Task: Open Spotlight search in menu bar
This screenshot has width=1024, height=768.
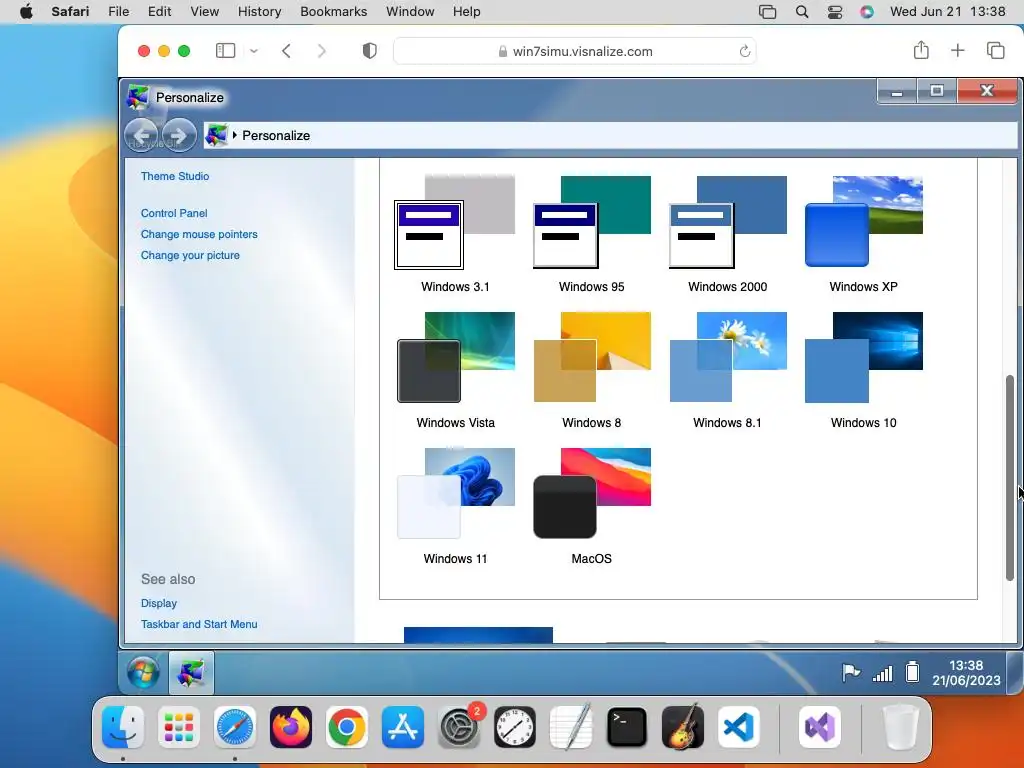Action: point(802,11)
